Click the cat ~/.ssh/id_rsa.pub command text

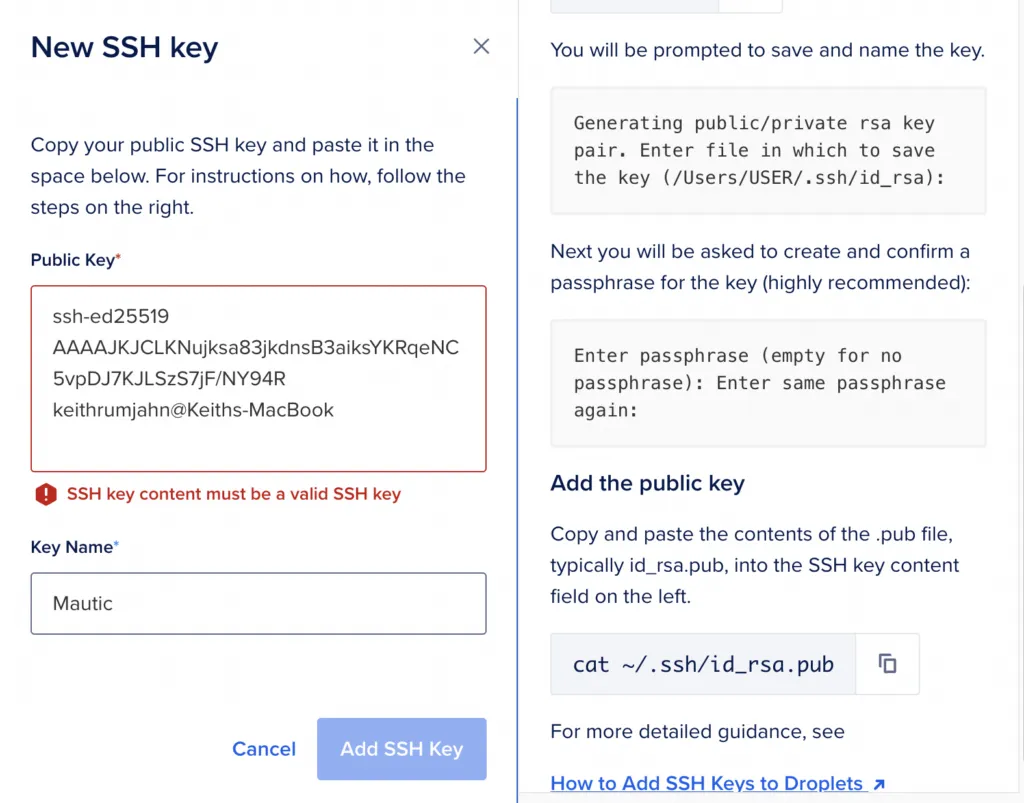[x=703, y=664]
